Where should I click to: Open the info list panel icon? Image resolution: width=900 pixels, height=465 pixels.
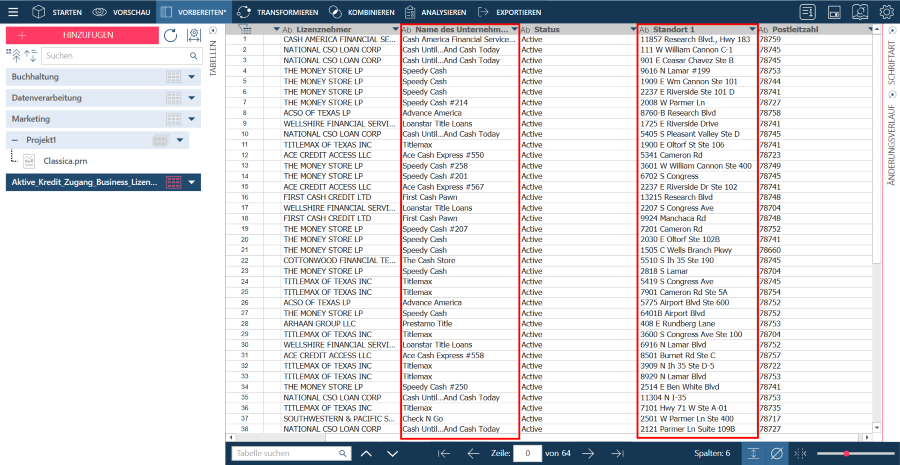click(x=808, y=12)
